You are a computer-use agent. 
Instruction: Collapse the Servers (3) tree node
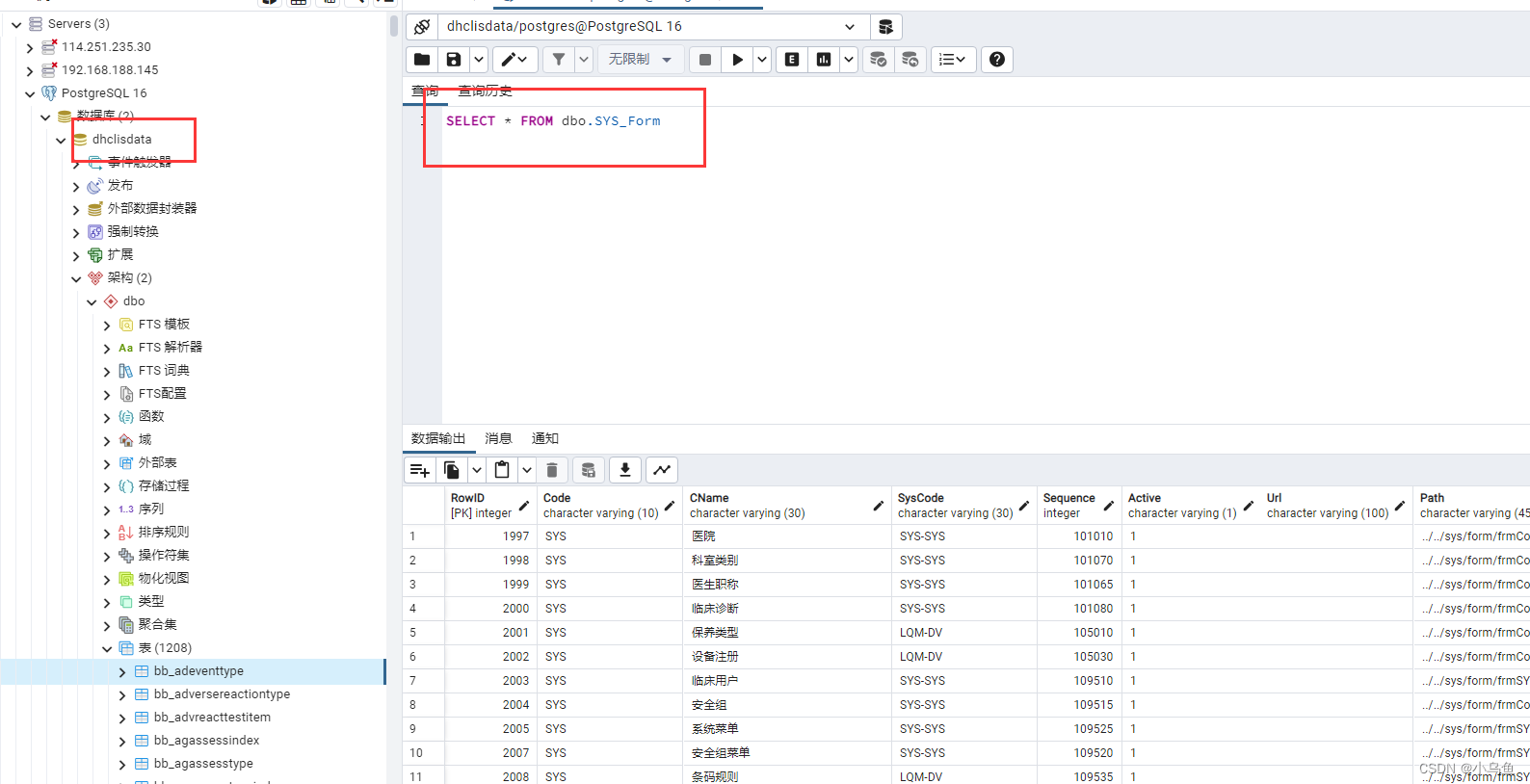16,25
